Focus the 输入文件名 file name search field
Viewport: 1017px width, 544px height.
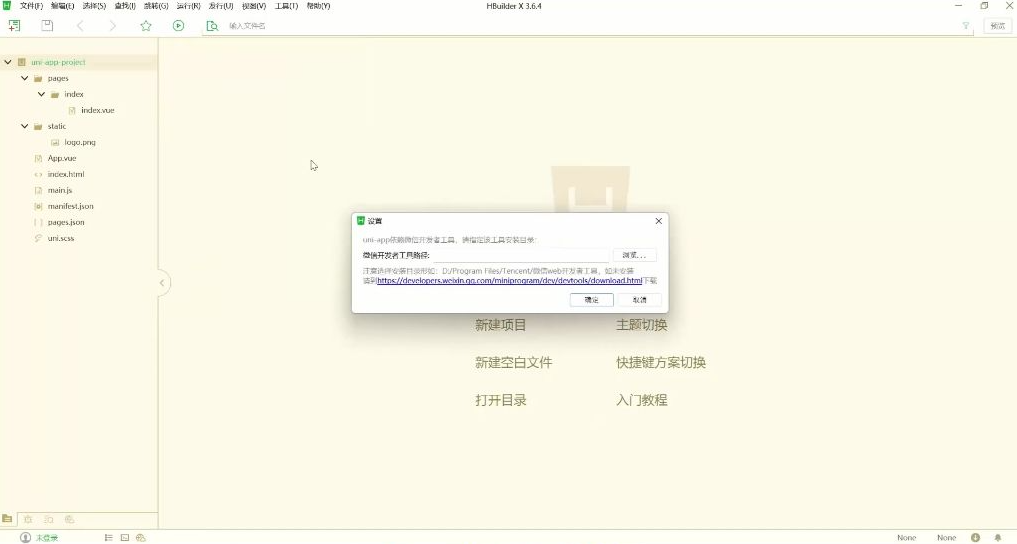(x=590, y=26)
